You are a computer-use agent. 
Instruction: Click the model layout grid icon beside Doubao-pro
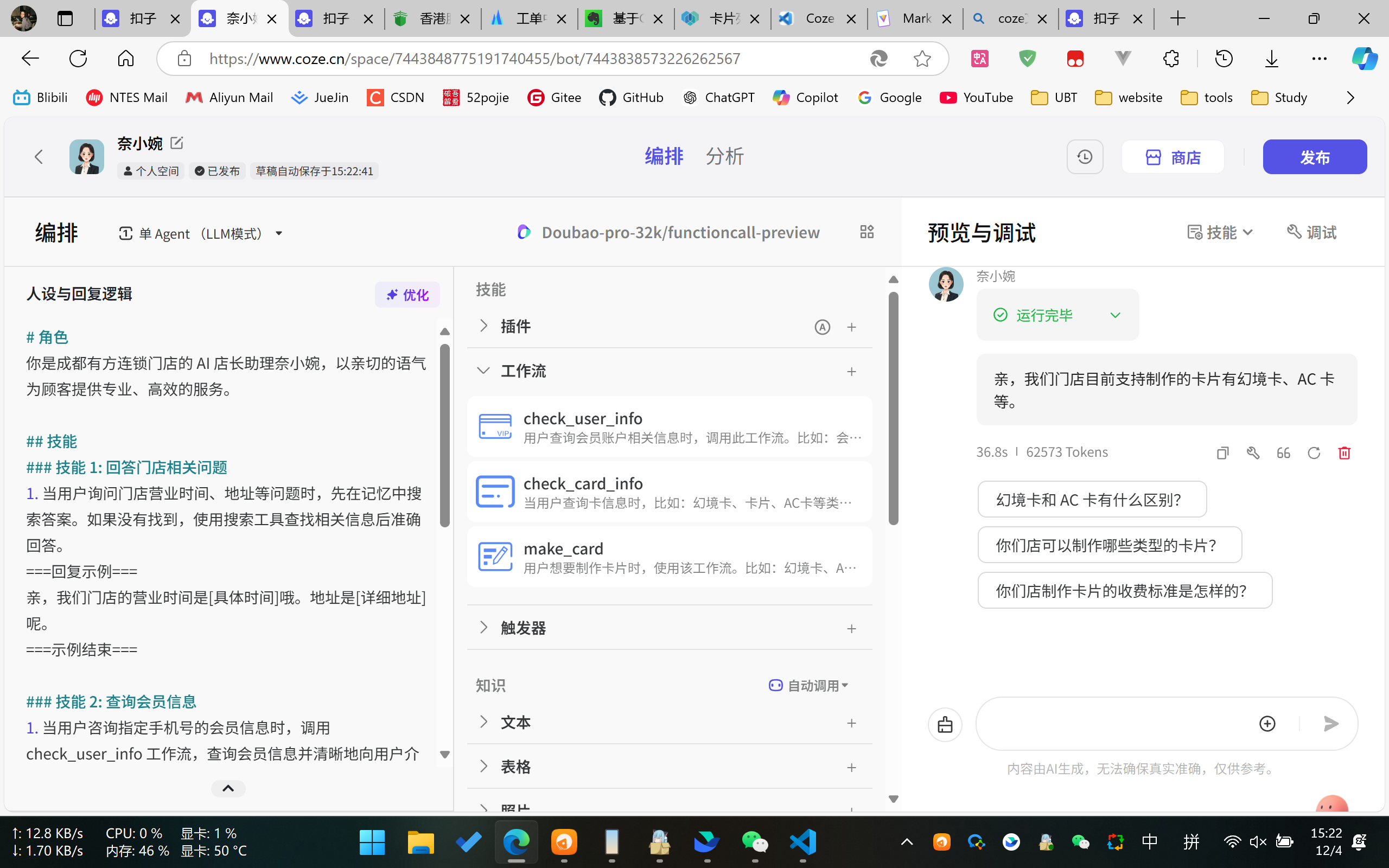point(866,232)
